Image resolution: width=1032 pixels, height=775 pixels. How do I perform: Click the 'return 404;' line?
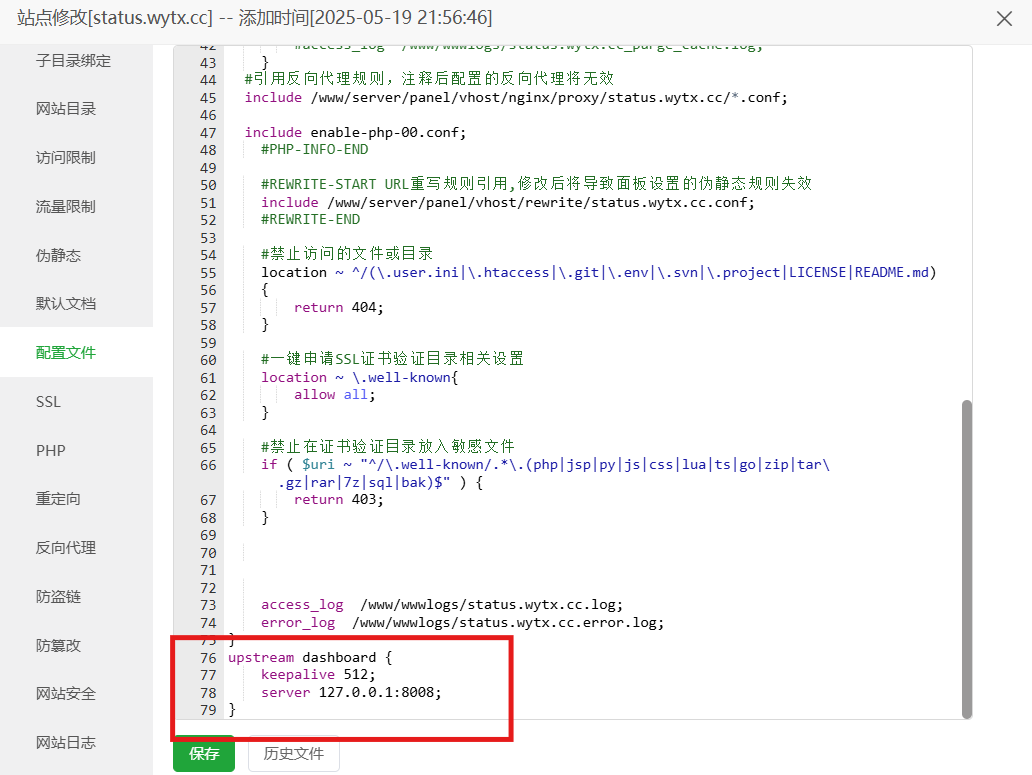tap(338, 307)
